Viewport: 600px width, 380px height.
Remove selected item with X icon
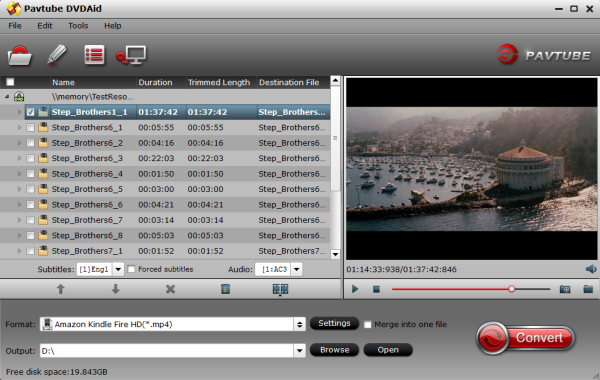tap(170, 289)
